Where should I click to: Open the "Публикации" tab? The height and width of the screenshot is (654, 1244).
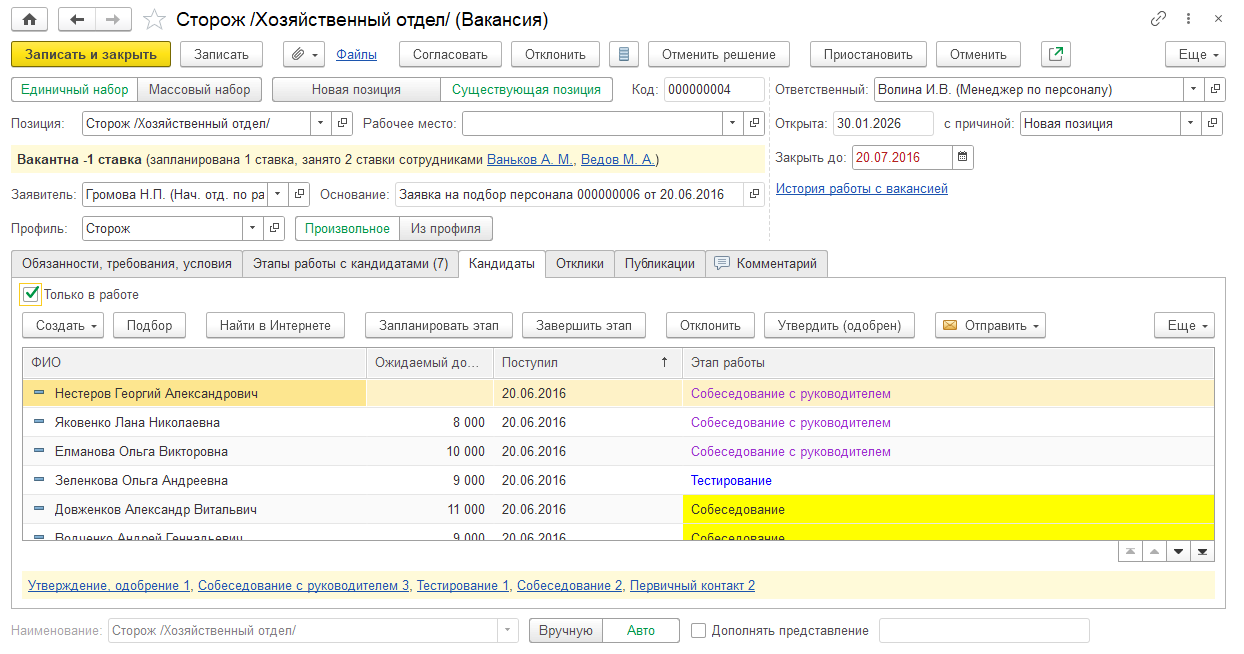tap(659, 264)
